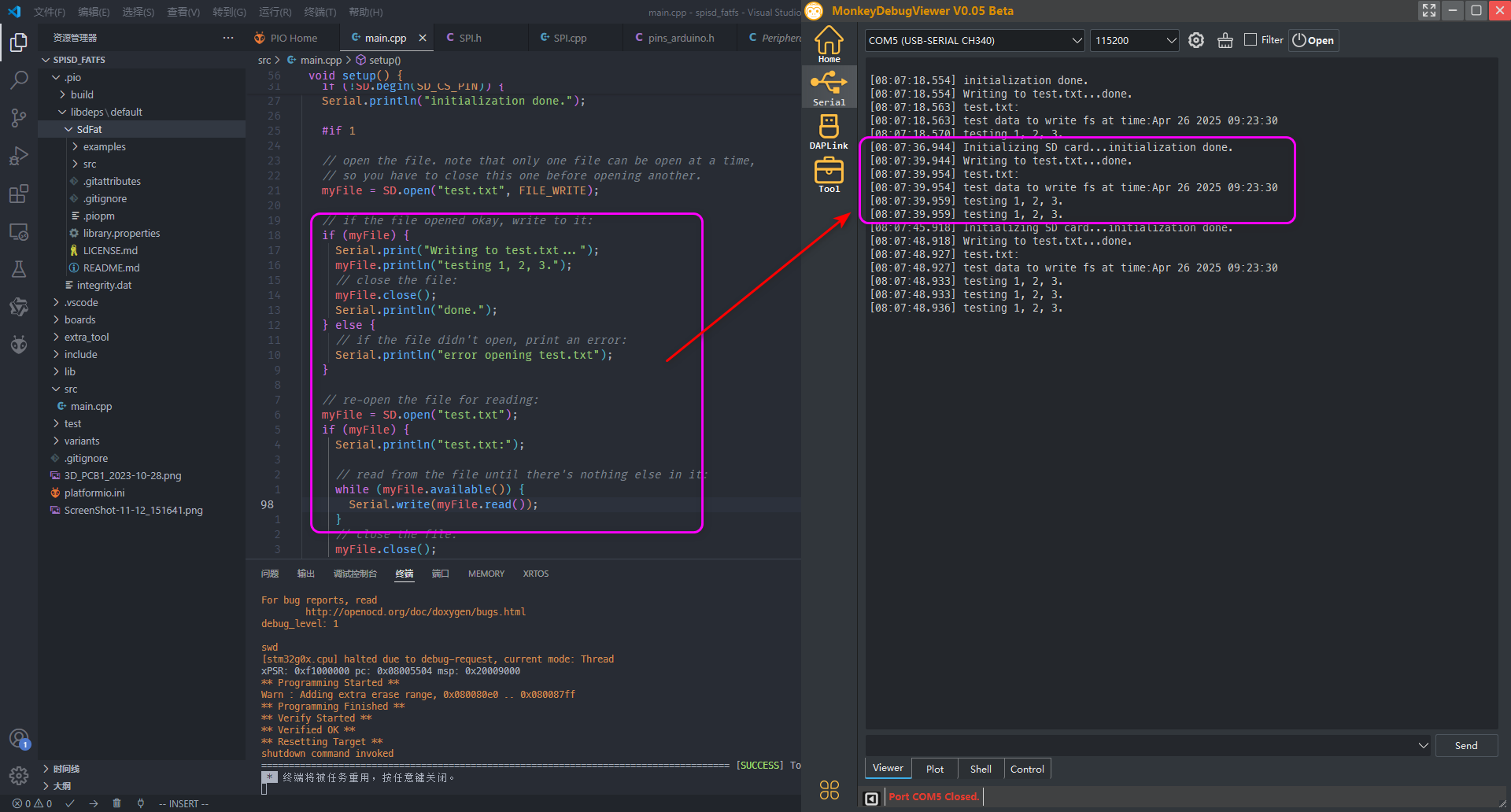Viewport: 1511px width, 812px height.
Task: Toggle fullscreen in MonkeyDebugViewer title bar
Action: click(1429, 10)
